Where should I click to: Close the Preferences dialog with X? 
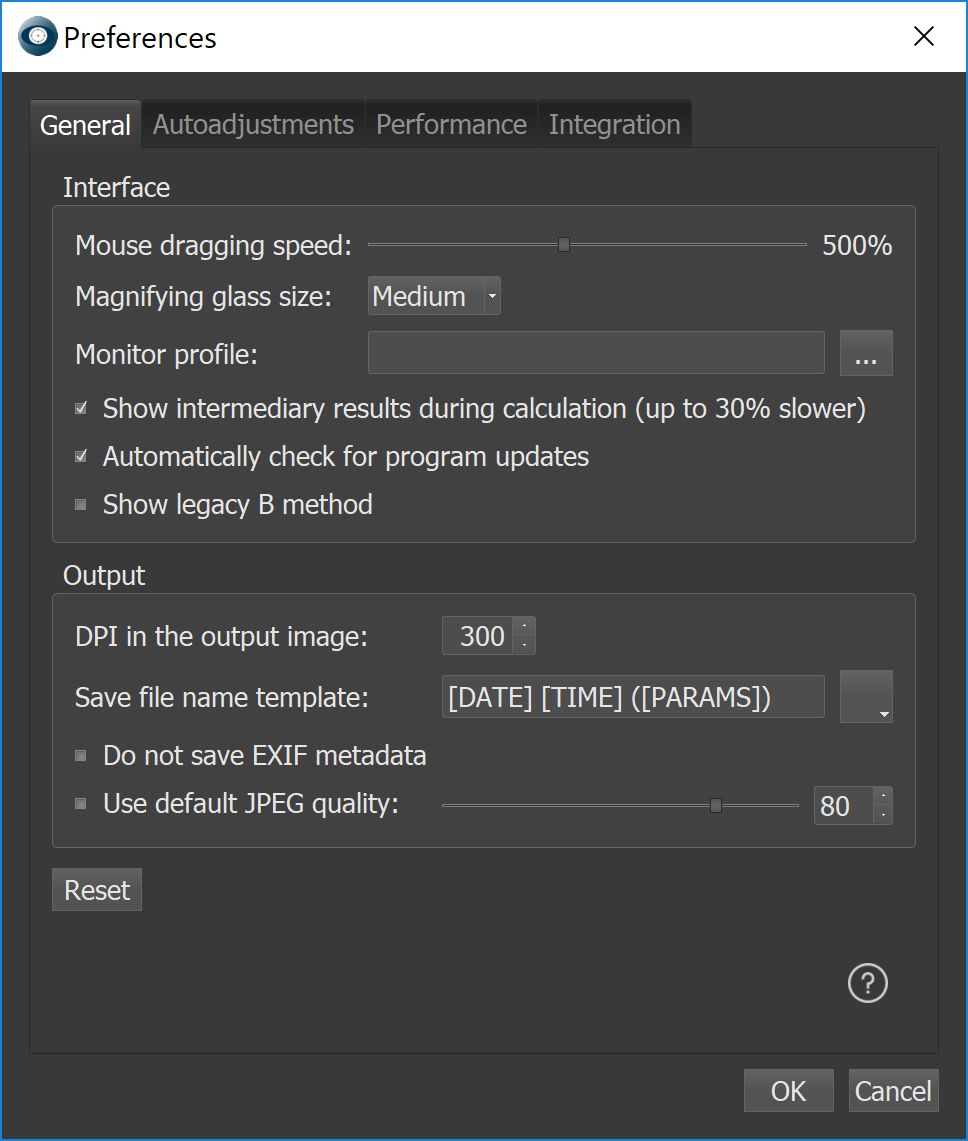[x=924, y=36]
